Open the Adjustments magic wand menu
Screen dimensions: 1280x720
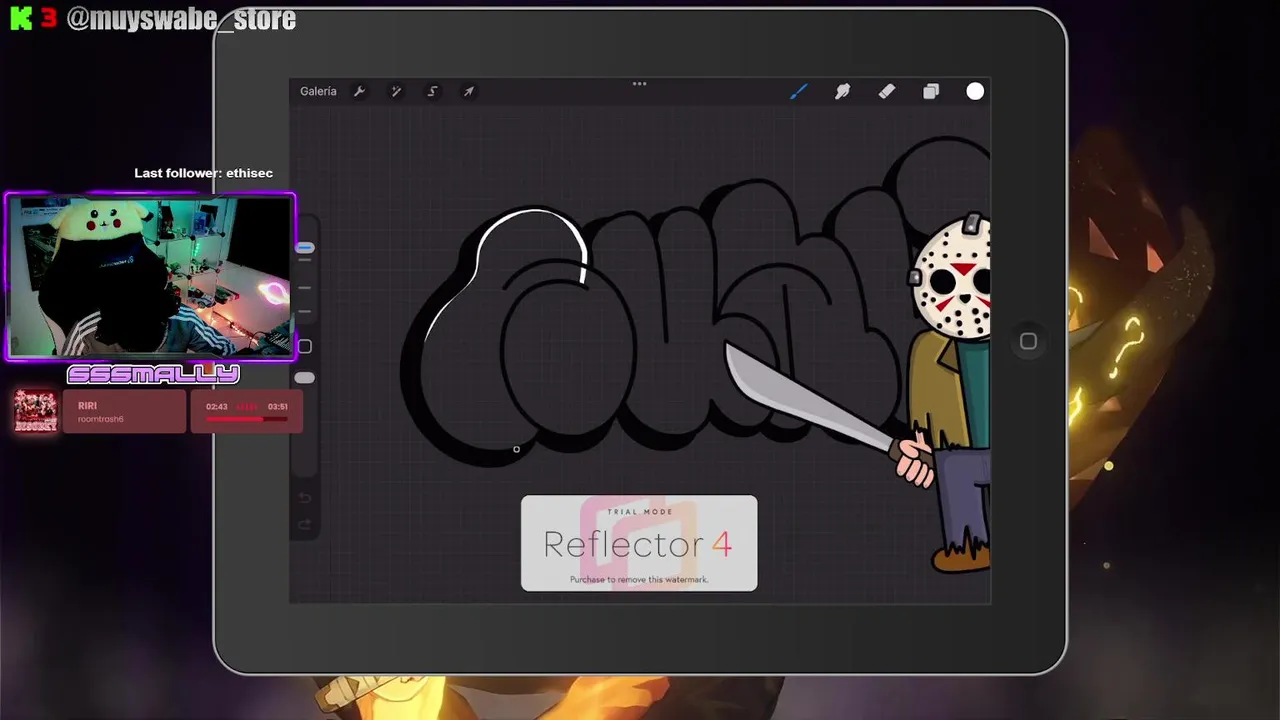point(396,91)
